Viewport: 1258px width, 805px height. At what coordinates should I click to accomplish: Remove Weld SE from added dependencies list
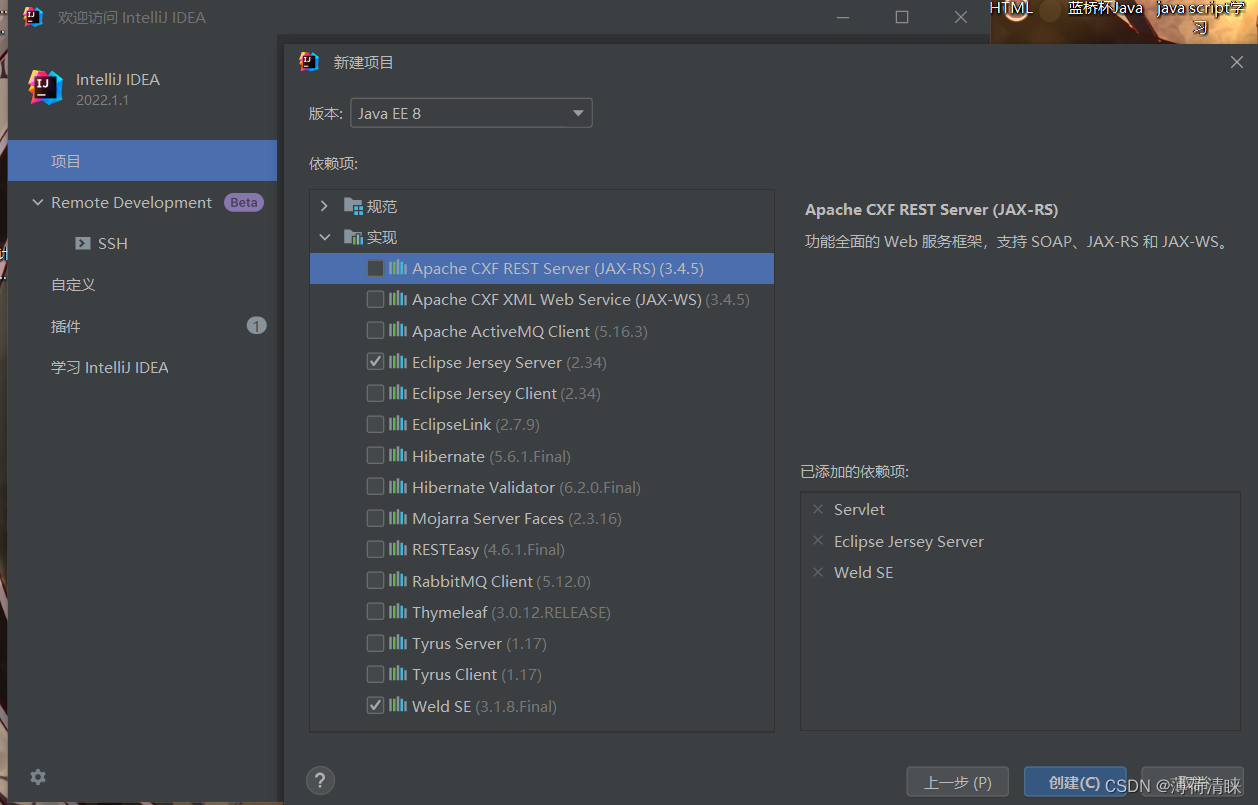point(818,573)
